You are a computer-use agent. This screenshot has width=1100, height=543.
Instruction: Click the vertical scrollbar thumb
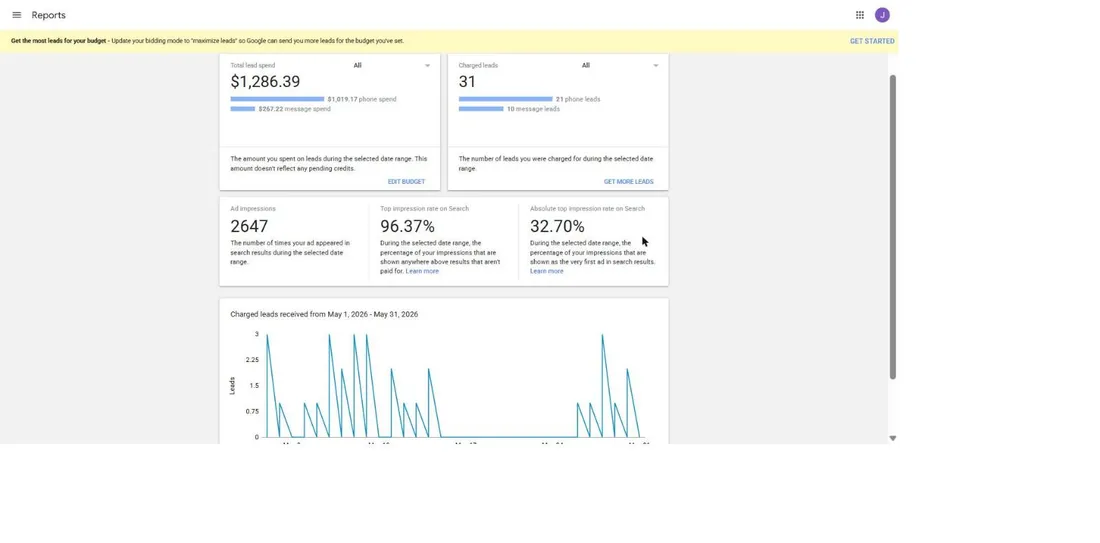(x=892, y=226)
